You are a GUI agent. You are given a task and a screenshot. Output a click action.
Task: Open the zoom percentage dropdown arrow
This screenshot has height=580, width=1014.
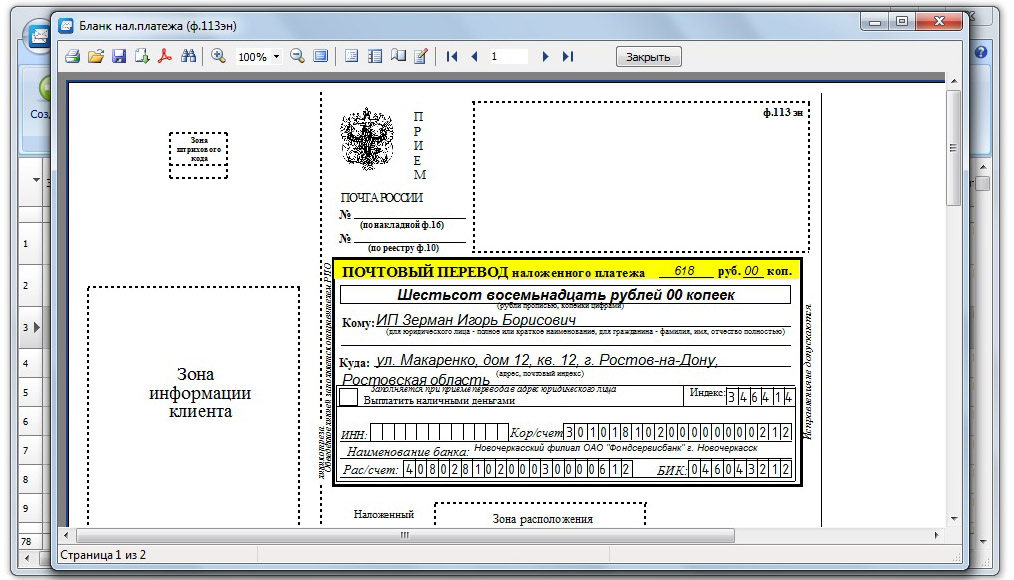[276, 56]
